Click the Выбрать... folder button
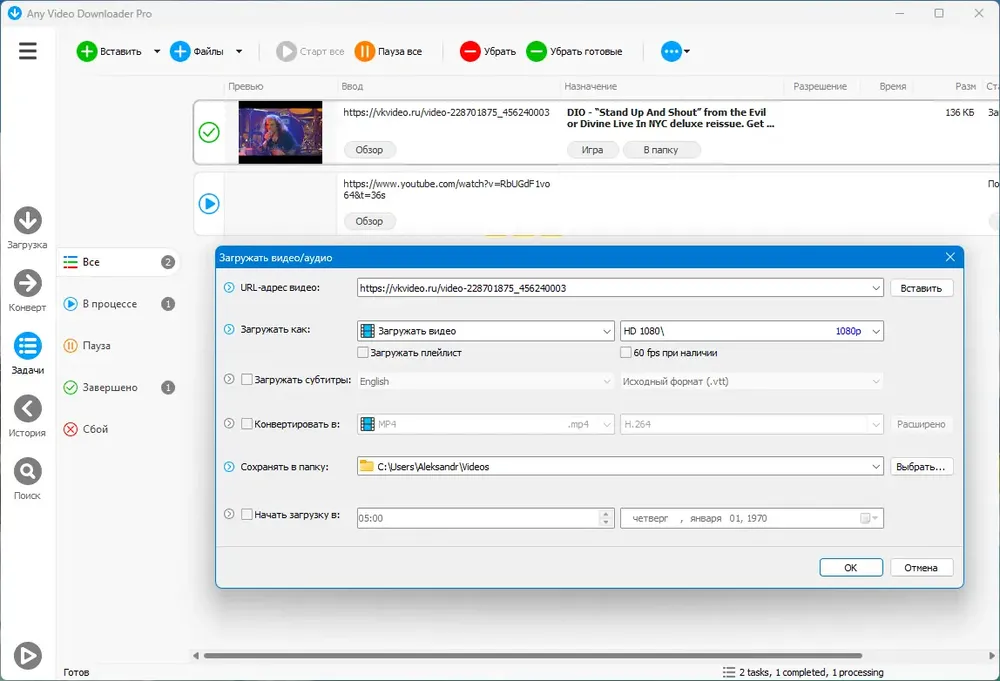Viewport: 1000px width, 681px height. click(921, 467)
